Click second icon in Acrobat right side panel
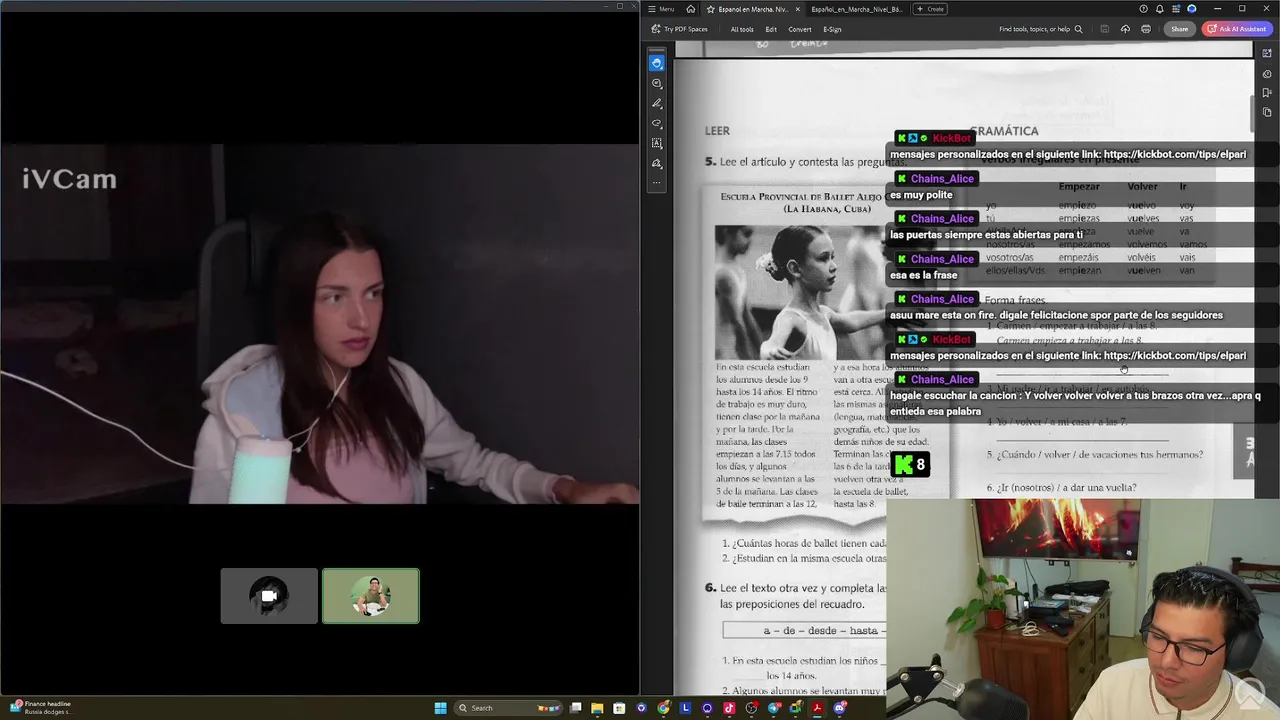Viewport: 1280px width, 720px height. pos(1267,73)
